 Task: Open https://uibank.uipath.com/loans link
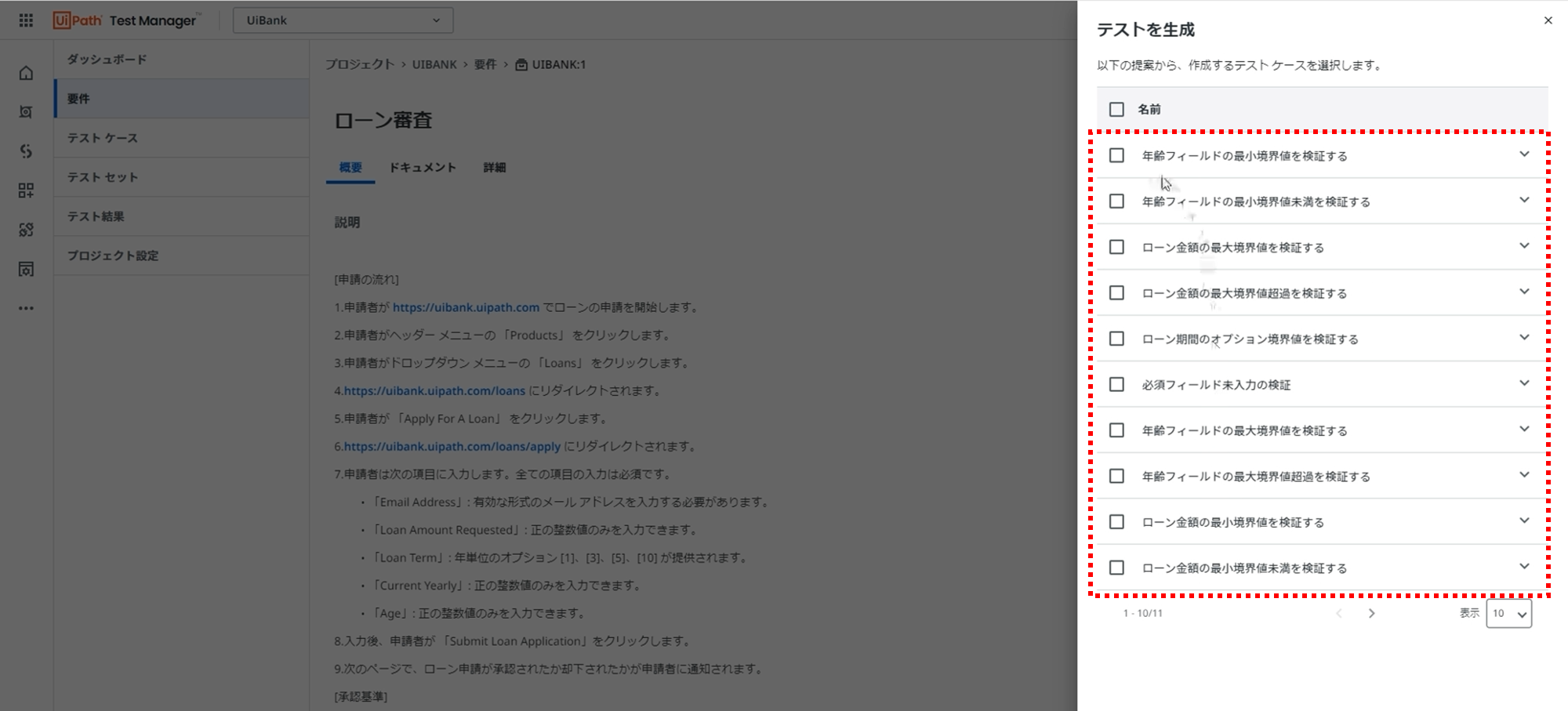coord(434,390)
